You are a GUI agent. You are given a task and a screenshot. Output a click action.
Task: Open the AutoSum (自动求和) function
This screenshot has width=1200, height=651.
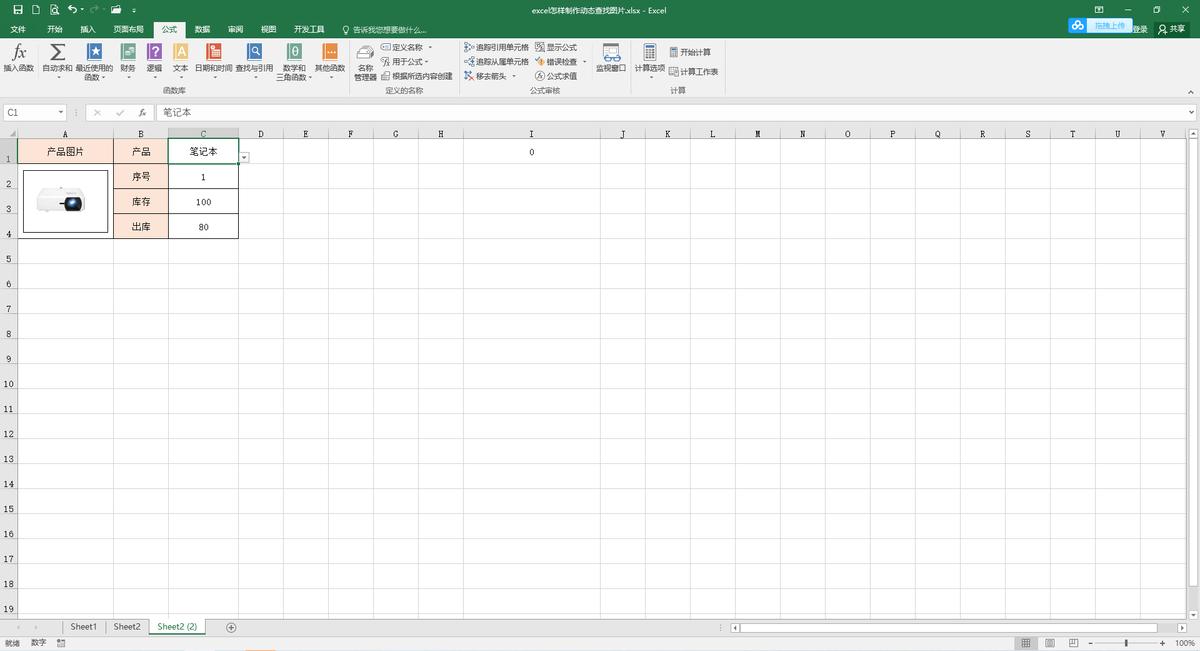(x=58, y=53)
